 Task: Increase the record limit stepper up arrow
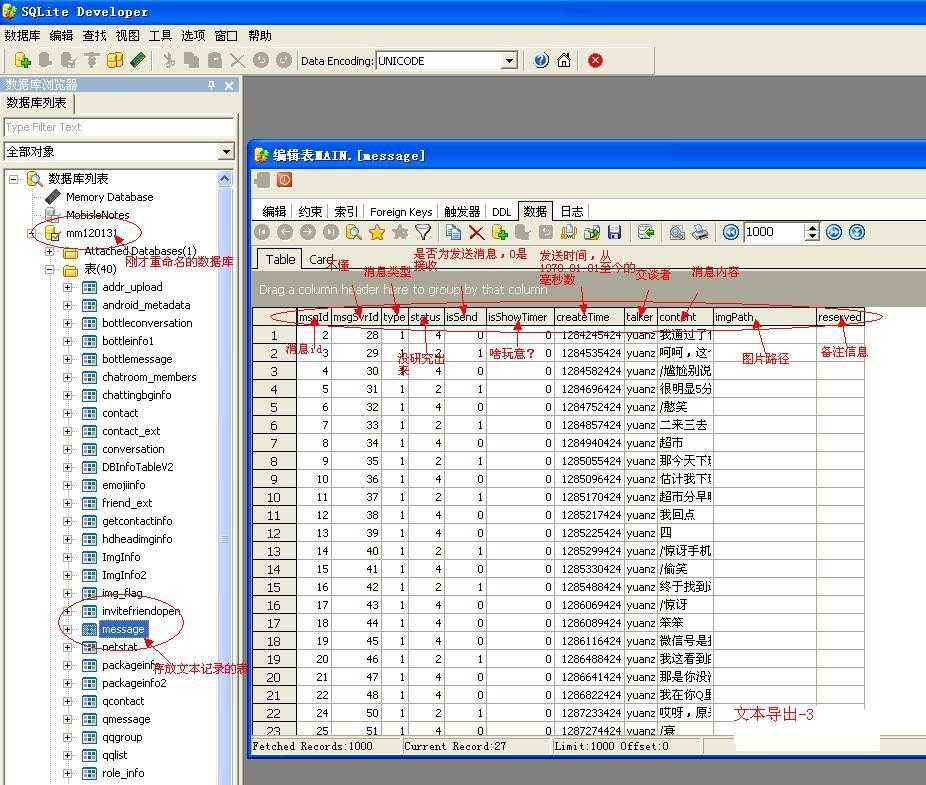[x=813, y=227]
